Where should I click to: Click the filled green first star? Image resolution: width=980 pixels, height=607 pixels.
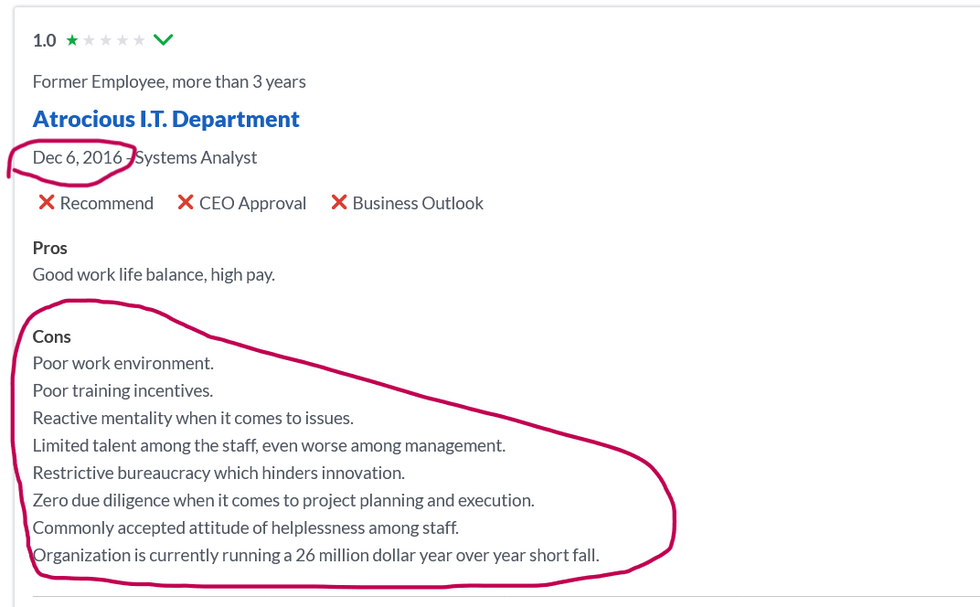tap(72, 41)
